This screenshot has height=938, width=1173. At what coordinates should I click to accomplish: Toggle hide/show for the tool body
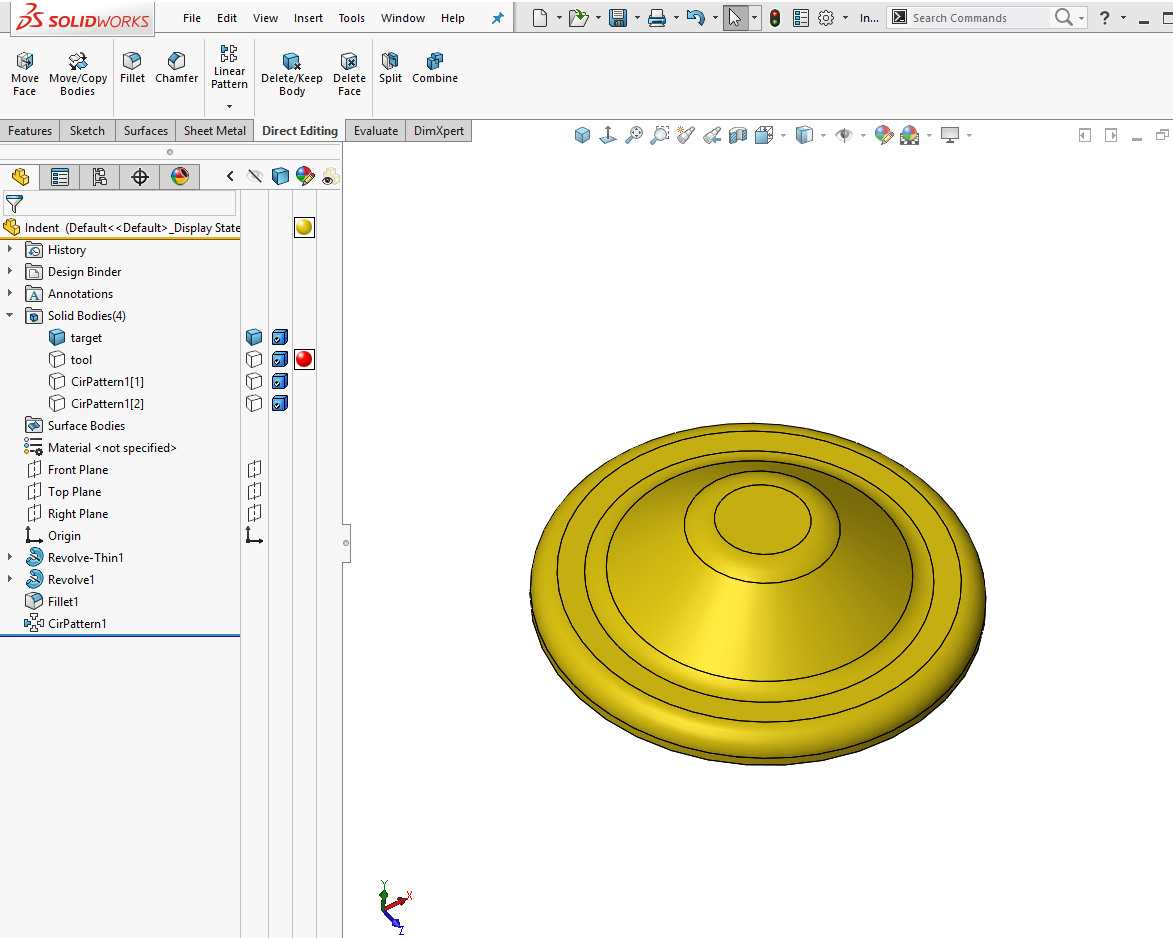[x=254, y=360]
